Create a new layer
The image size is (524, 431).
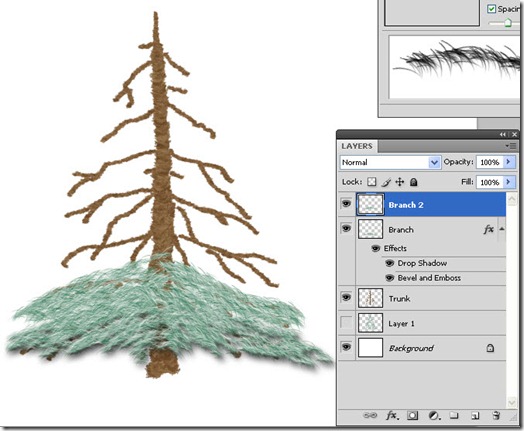tap(475, 416)
